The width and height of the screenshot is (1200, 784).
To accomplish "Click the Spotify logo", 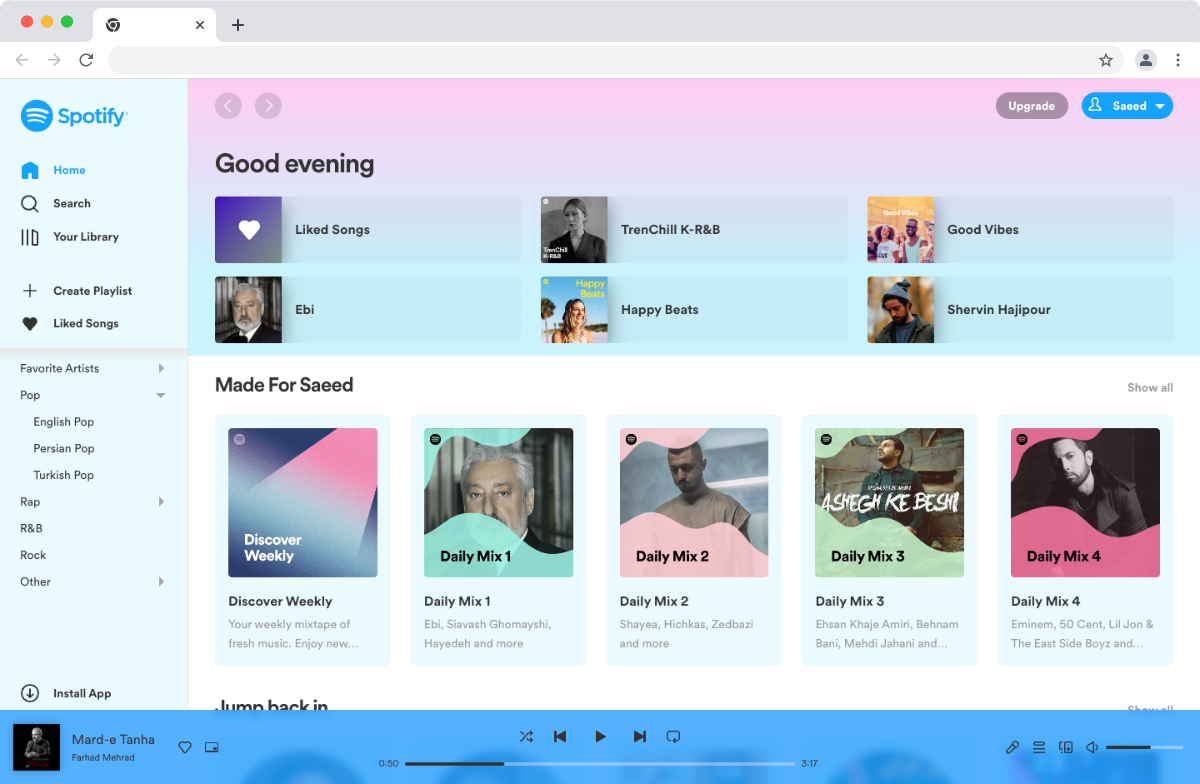I will [74, 116].
